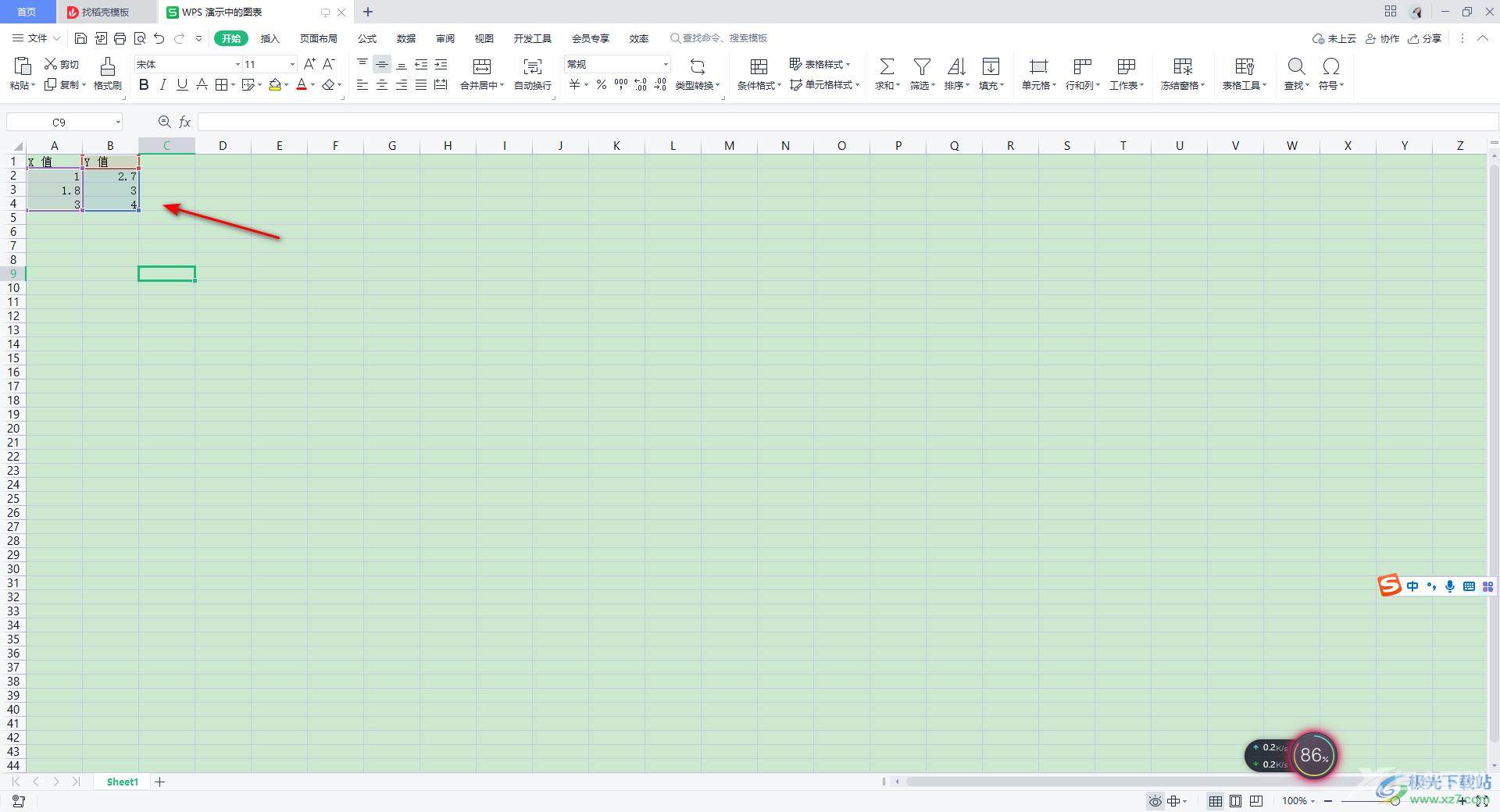
Task: Click the Symbol omega icon
Action: 1331,66
